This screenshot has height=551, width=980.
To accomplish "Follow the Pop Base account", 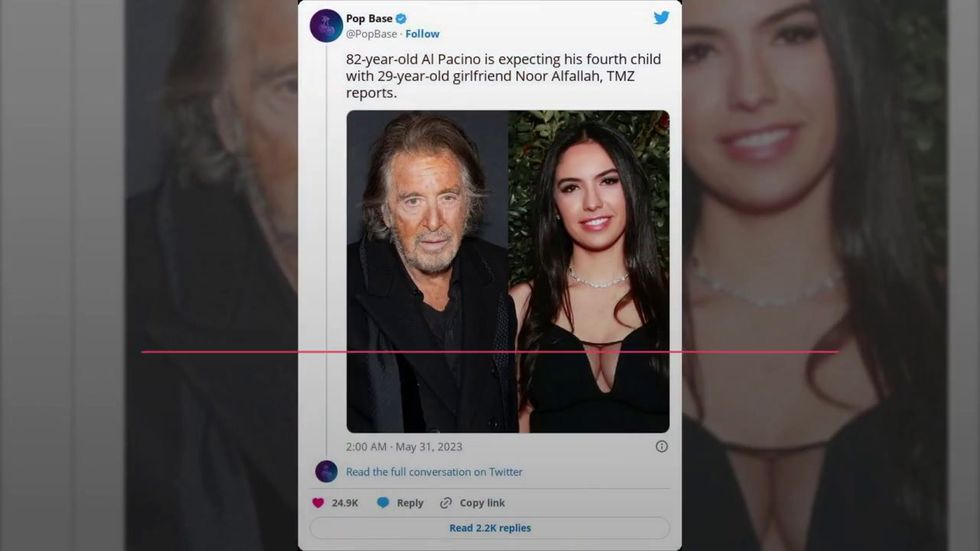I will tap(422, 34).
